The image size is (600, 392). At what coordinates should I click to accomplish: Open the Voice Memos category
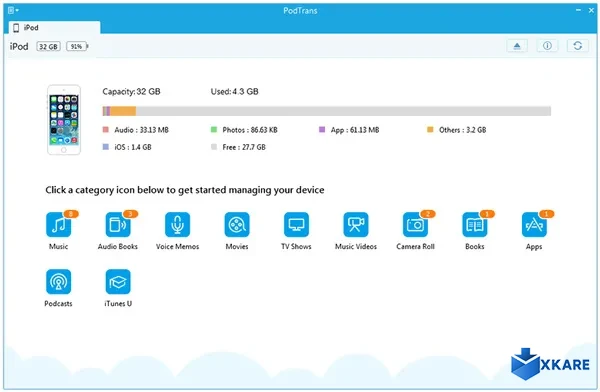tap(177, 225)
